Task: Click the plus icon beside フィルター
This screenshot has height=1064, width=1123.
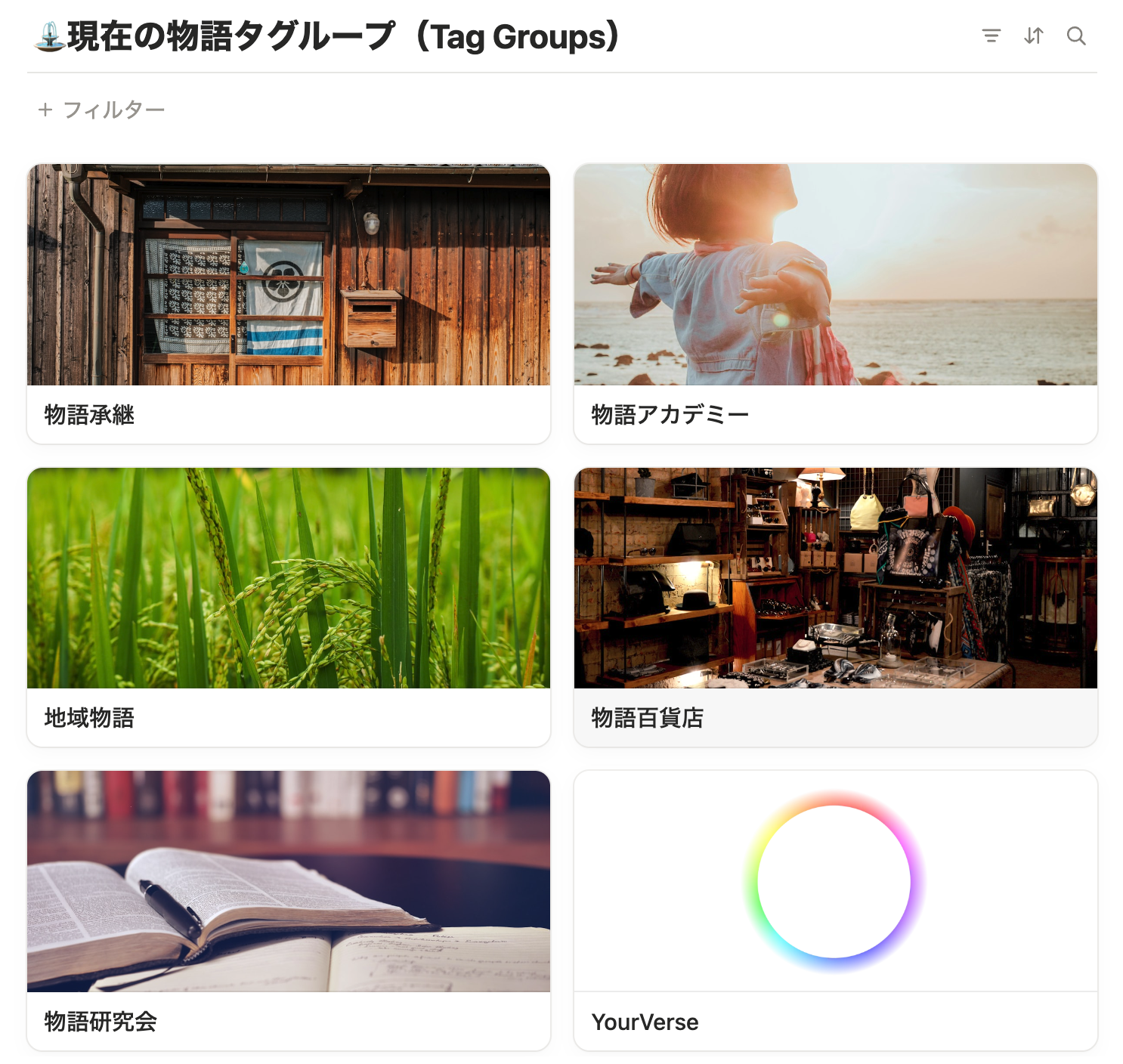Action: (45, 110)
